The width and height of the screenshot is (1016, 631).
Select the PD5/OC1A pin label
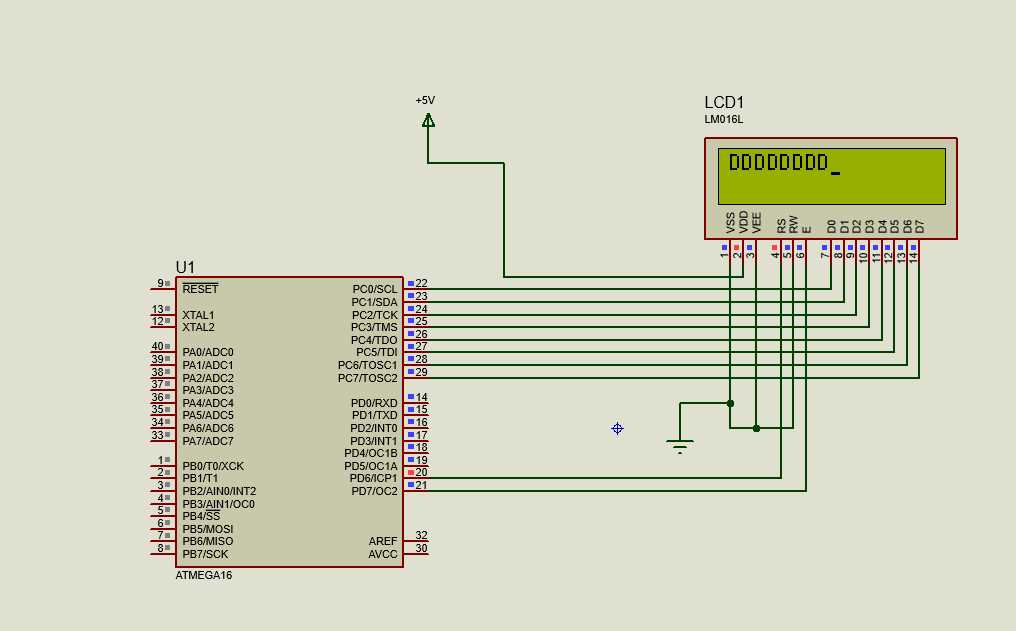point(371,466)
